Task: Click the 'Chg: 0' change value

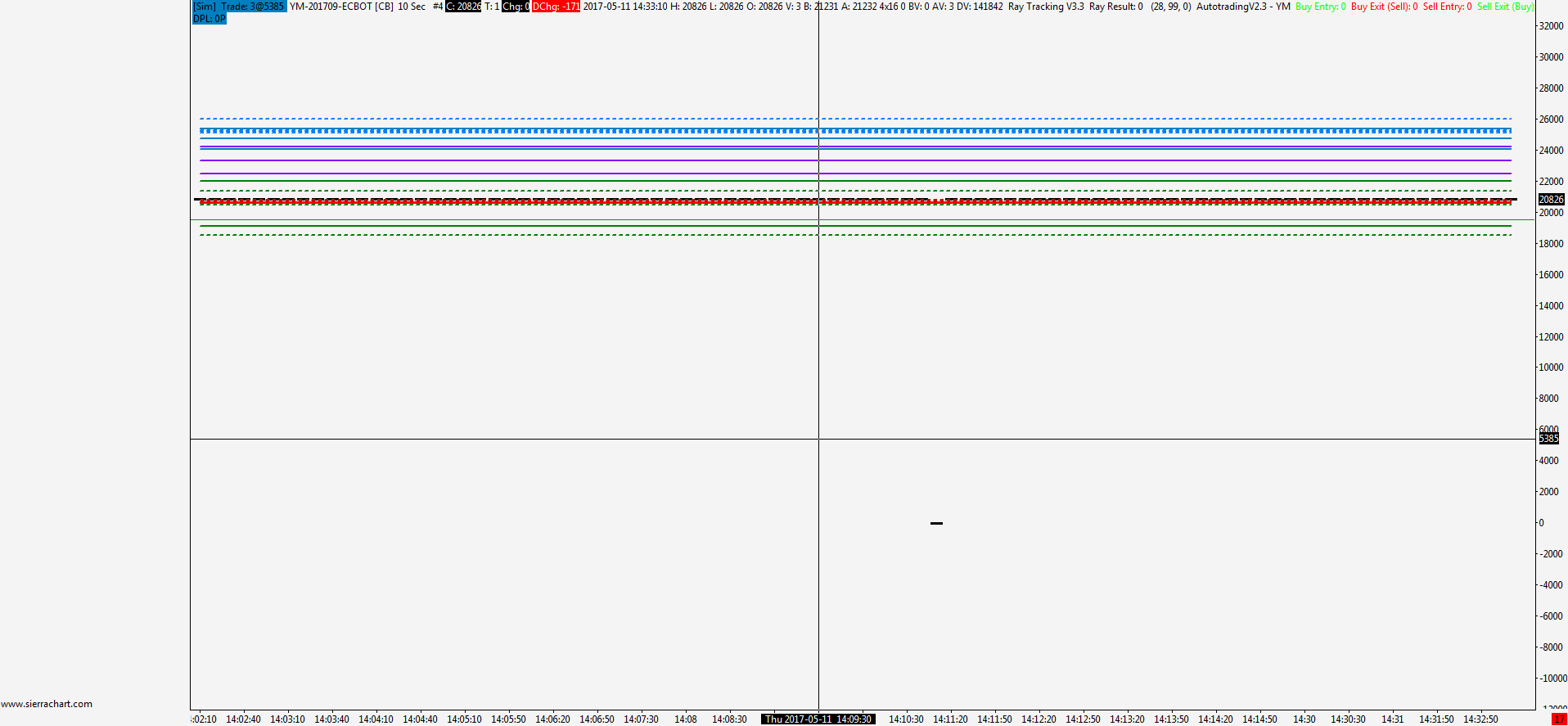Action: (x=516, y=7)
